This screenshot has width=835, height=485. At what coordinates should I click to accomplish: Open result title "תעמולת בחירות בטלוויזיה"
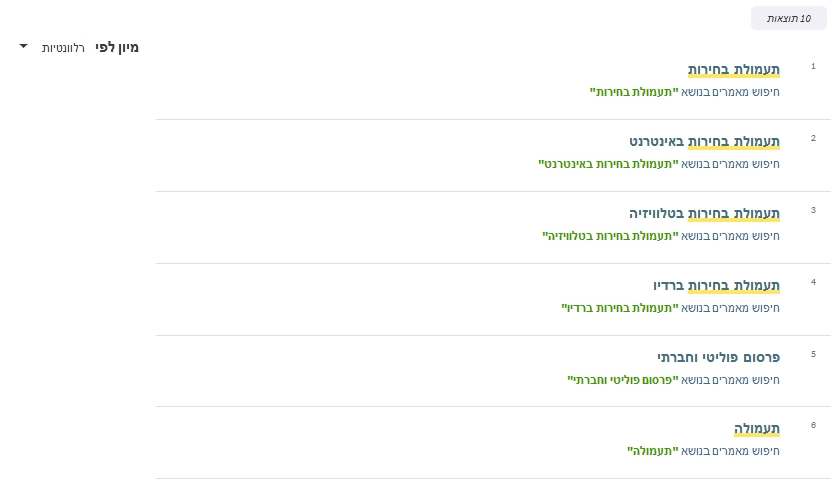tap(704, 213)
